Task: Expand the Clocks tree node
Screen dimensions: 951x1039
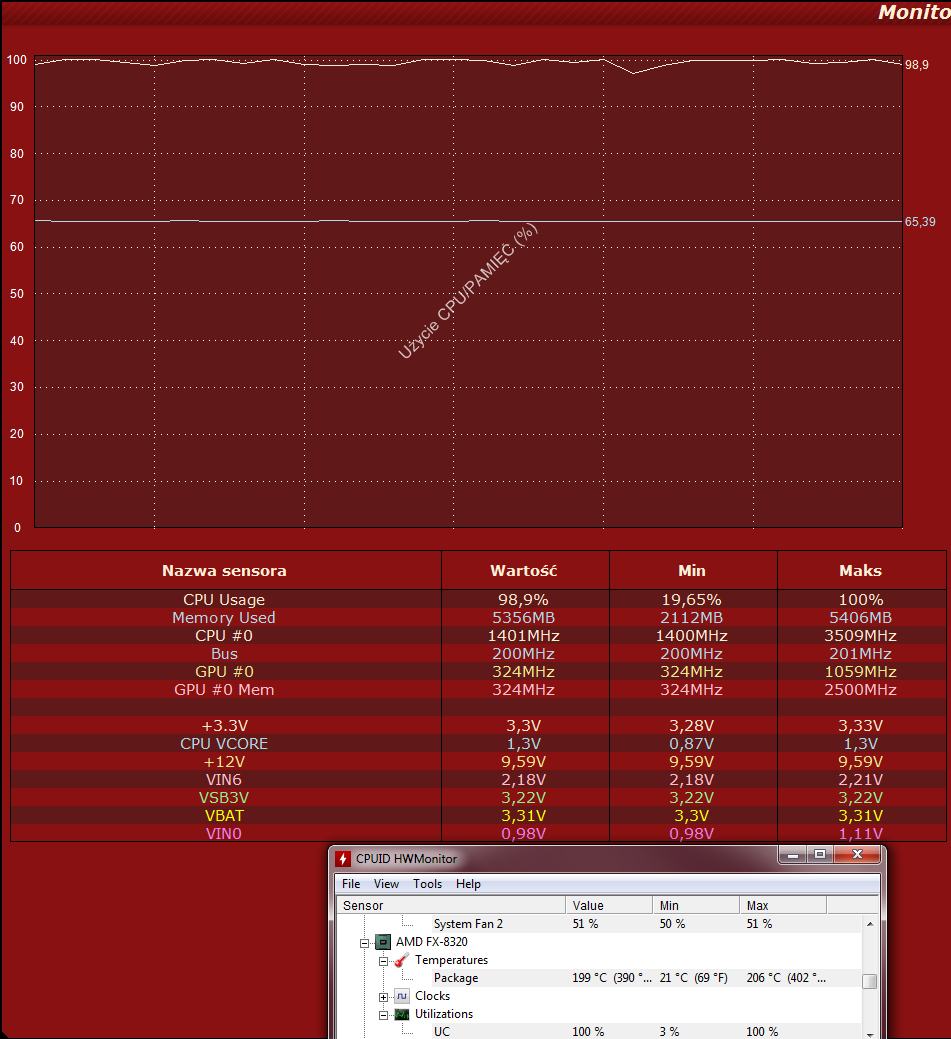Action: click(383, 997)
